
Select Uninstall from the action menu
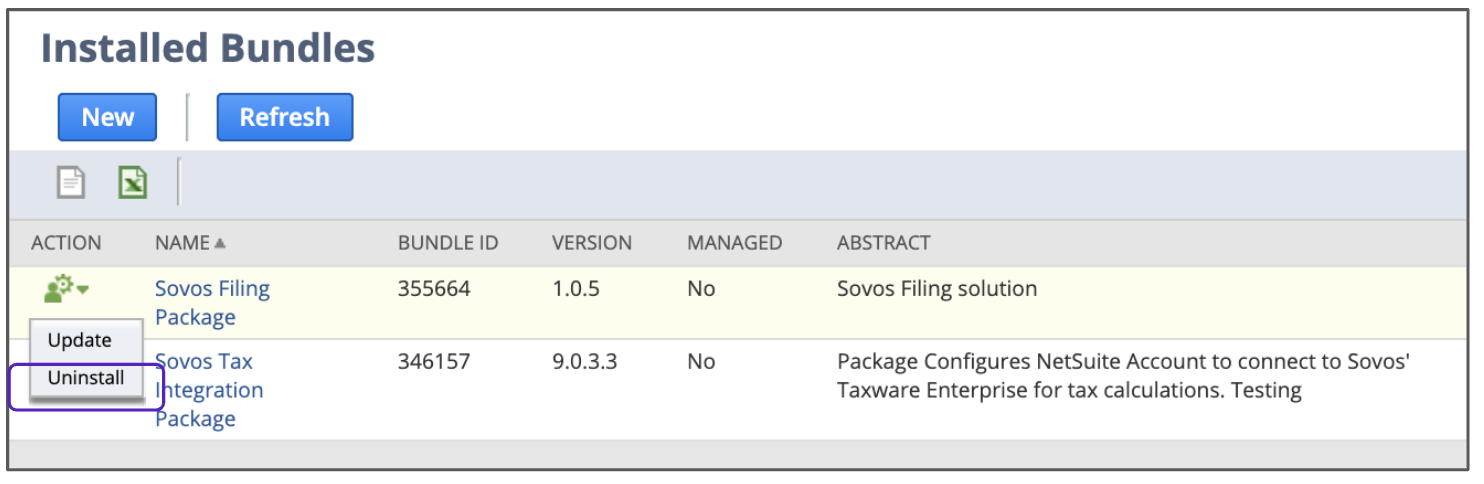[86, 378]
